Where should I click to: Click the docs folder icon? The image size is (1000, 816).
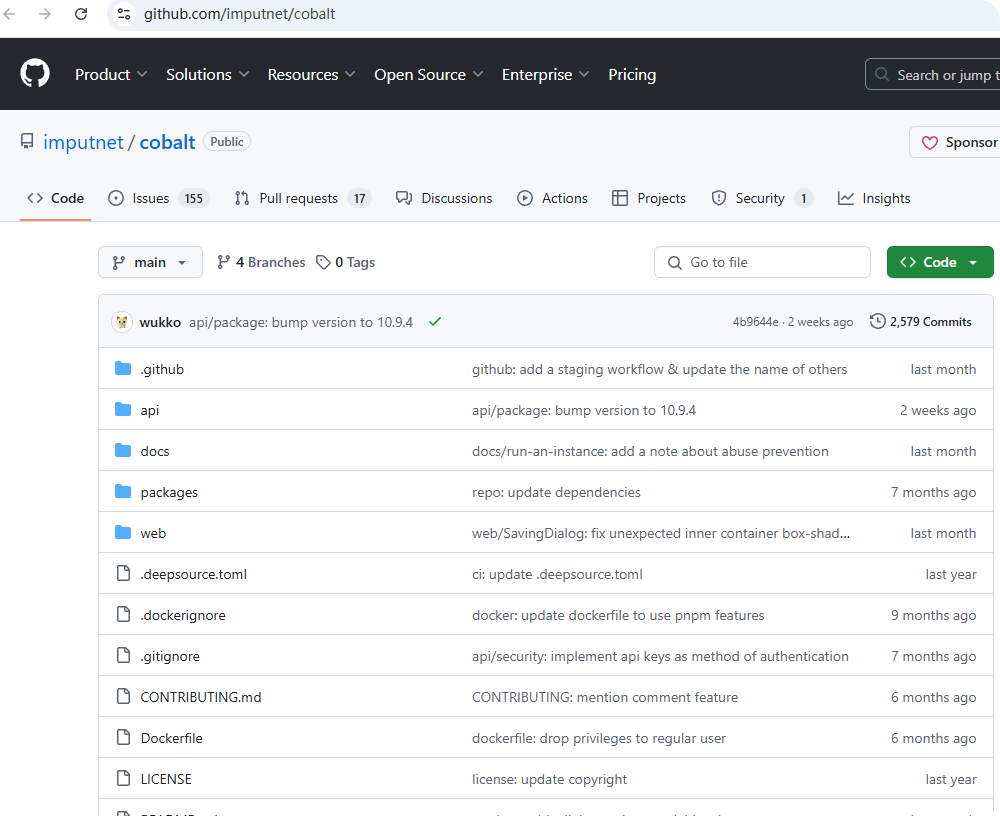[123, 450]
